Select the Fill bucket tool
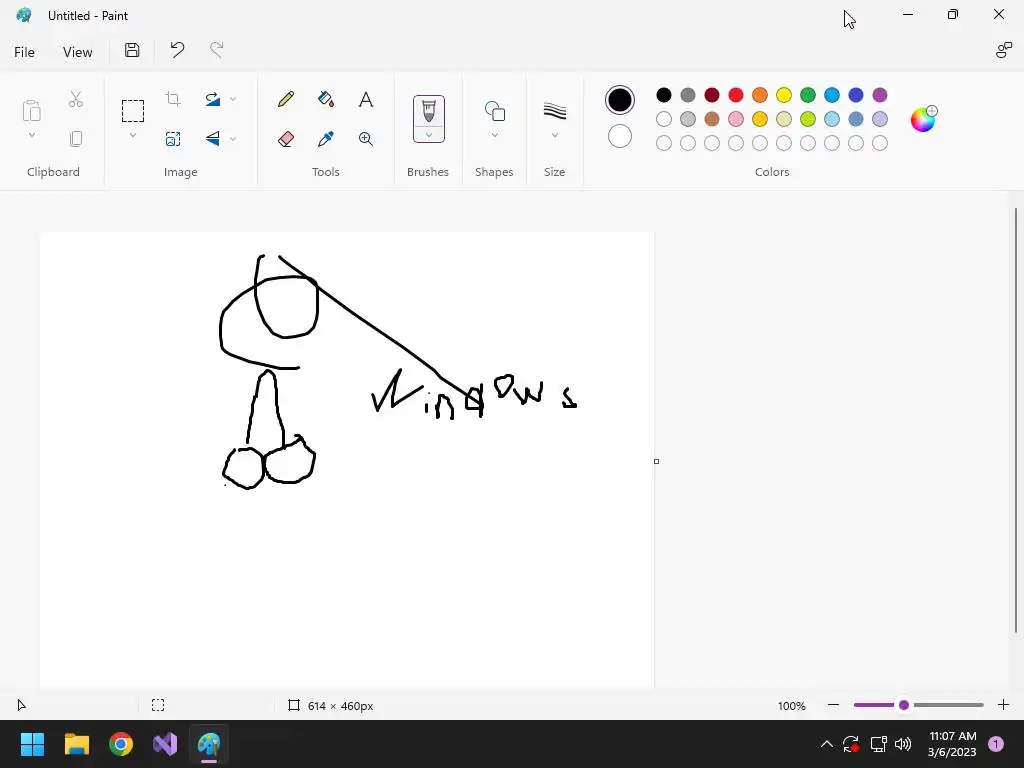Image resolution: width=1024 pixels, height=768 pixels. pos(326,99)
